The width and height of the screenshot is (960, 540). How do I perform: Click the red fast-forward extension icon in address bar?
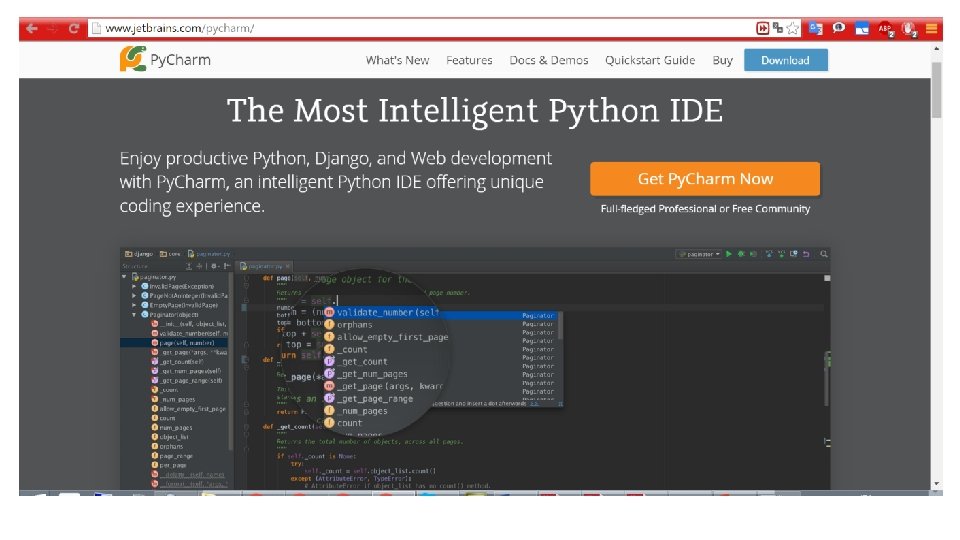tap(762, 28)
